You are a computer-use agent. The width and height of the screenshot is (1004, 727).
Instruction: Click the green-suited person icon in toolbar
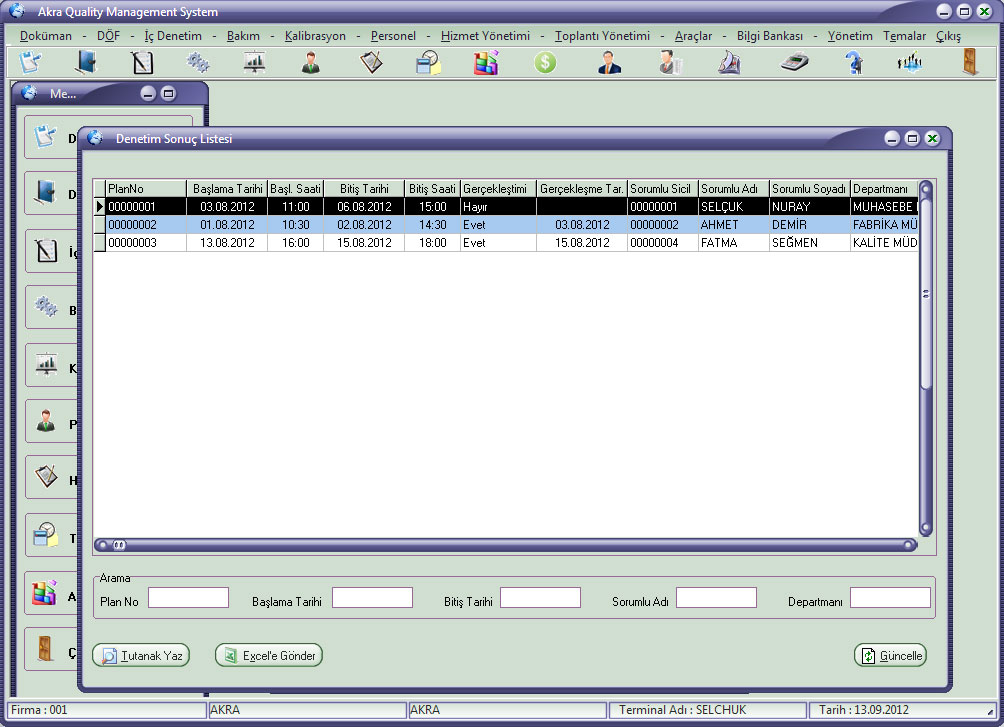click(x=311, y=63)
